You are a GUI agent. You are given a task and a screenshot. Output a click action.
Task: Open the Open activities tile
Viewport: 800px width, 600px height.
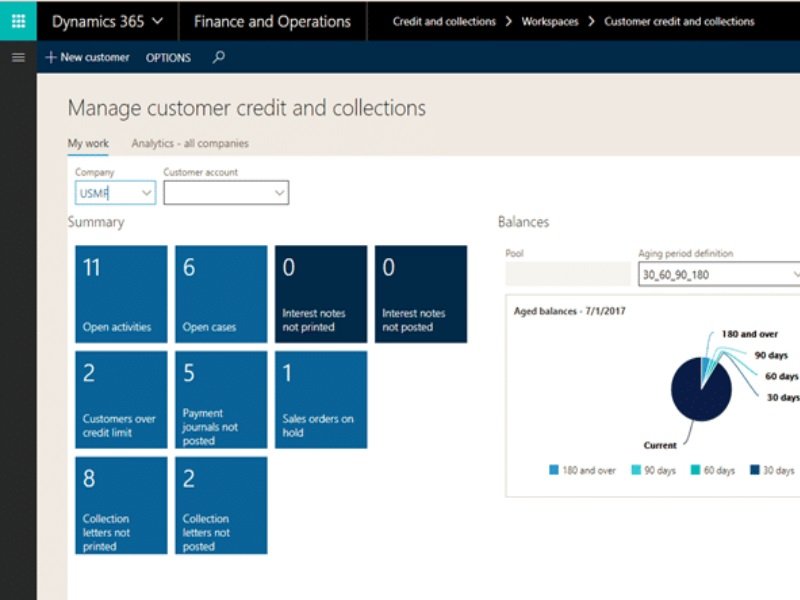coord(121,294)
